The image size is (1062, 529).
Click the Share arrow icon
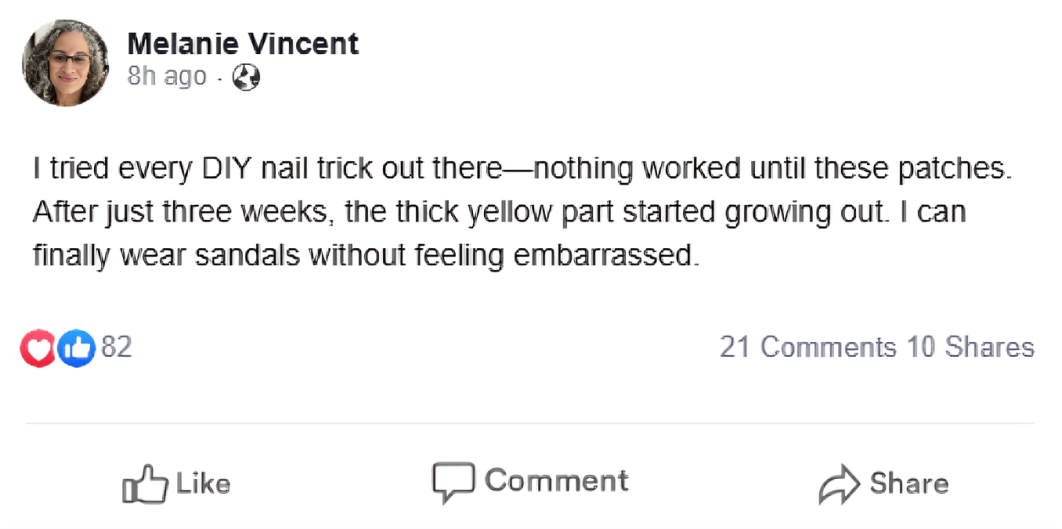[839, 485]
